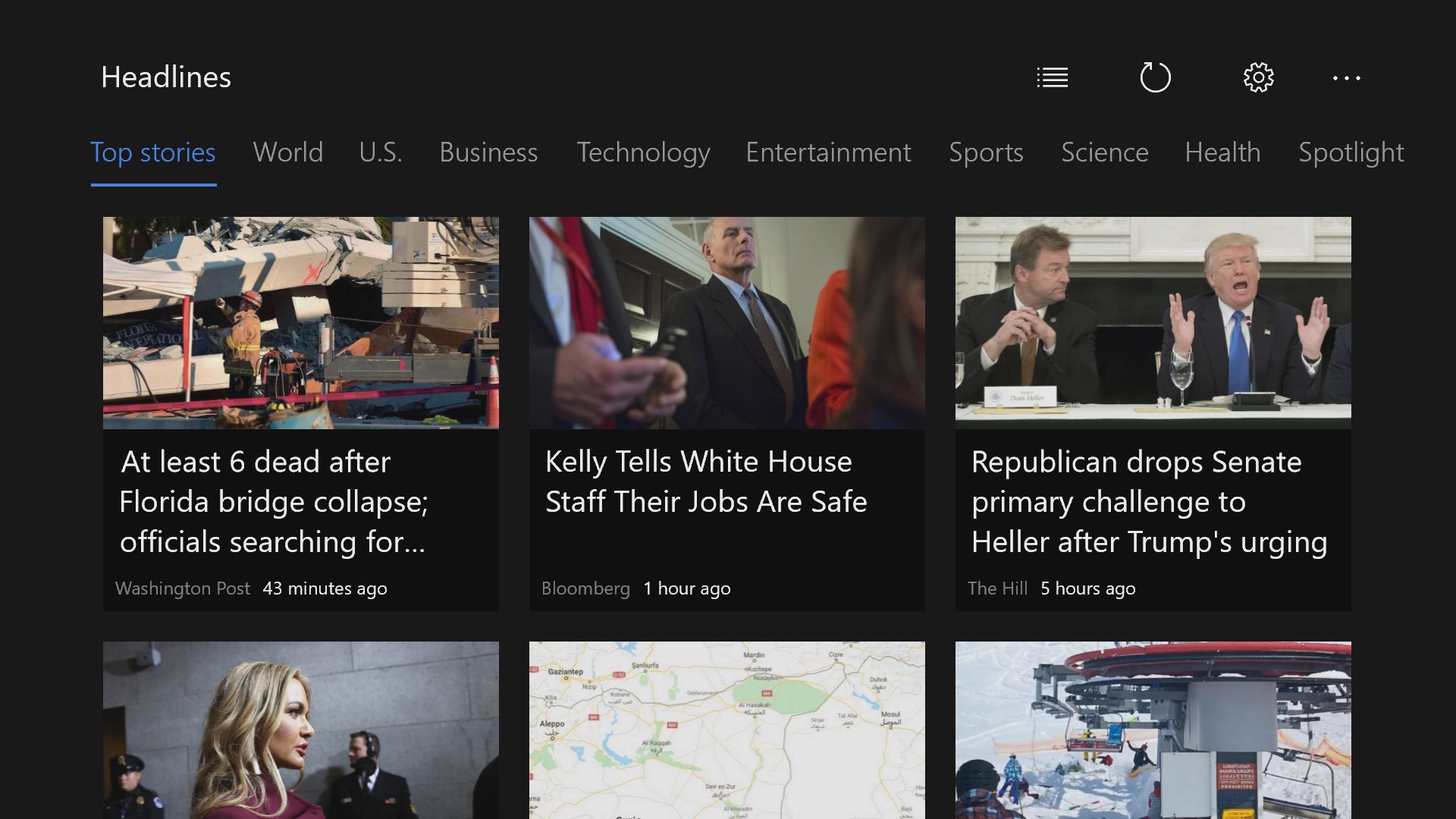Go to the U.S. news tab
The width and height of the screenshot is (1456, 819).
point(381,152)
